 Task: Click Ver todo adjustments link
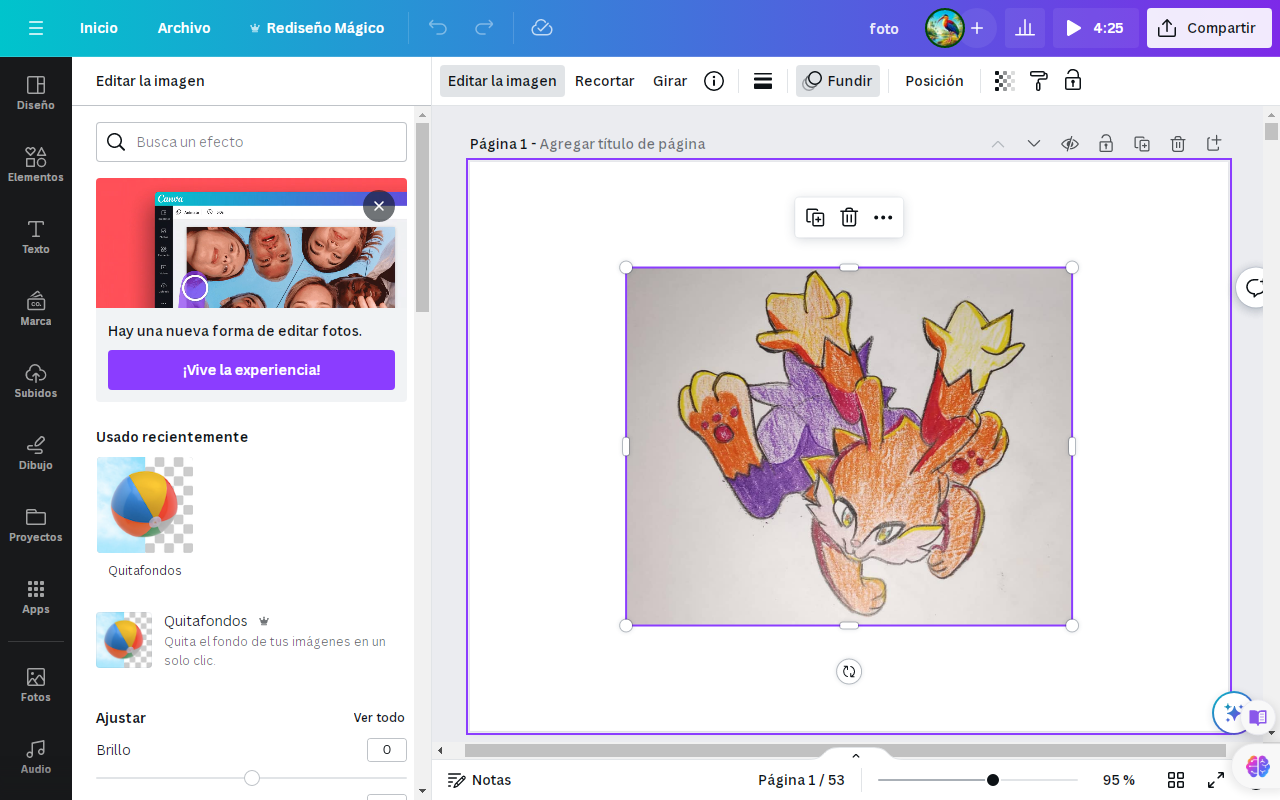tap(379, 718)
